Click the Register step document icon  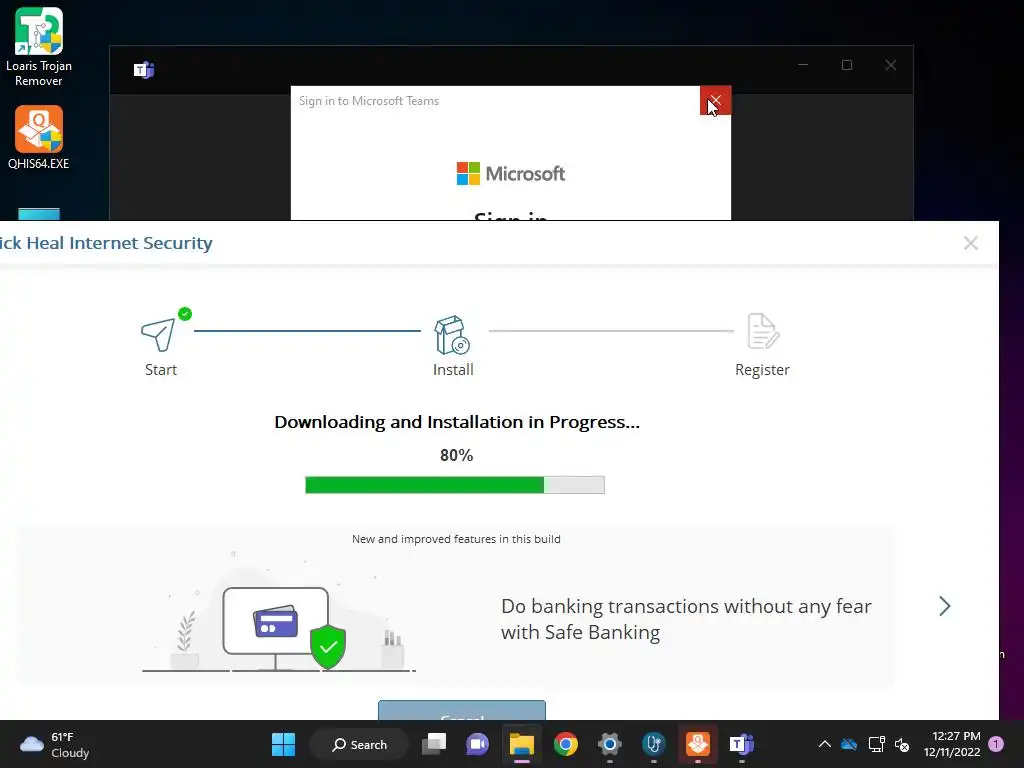click(762, 331)
